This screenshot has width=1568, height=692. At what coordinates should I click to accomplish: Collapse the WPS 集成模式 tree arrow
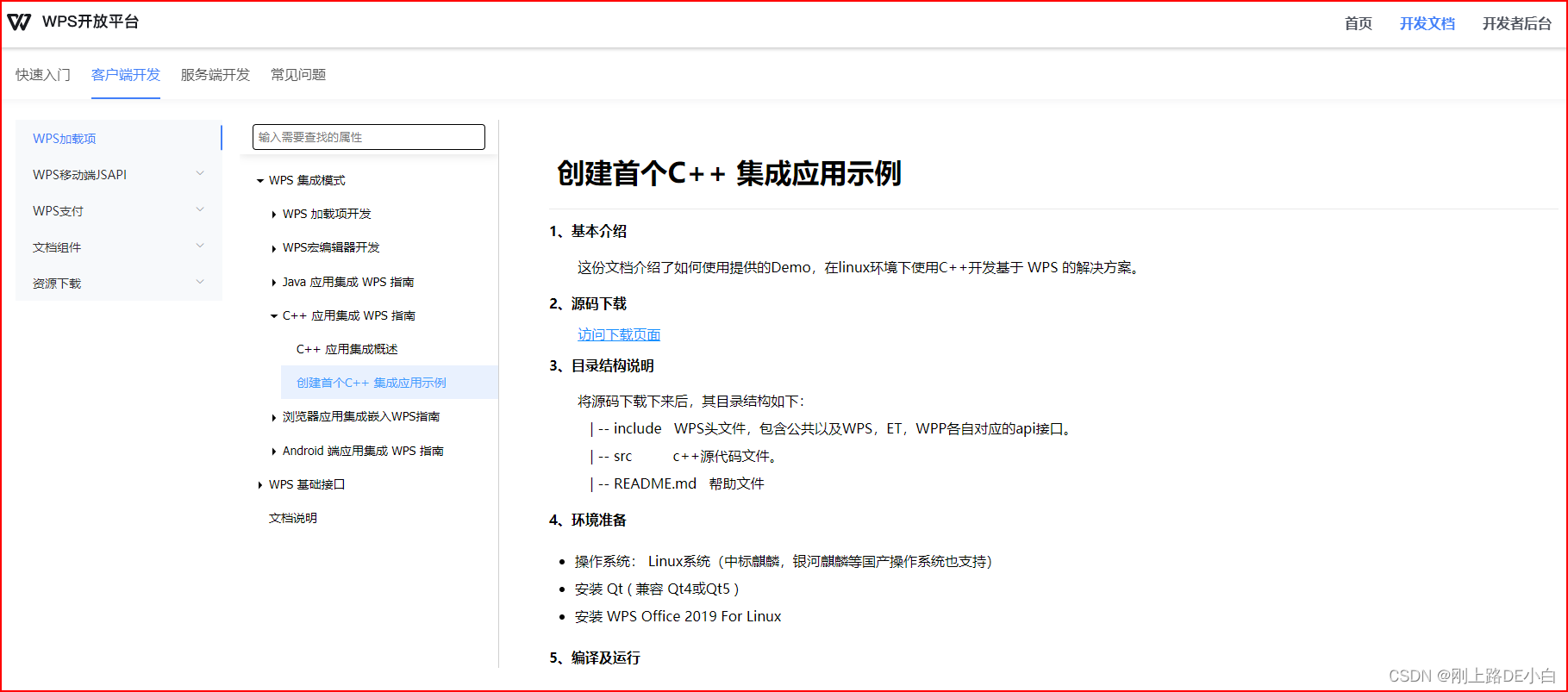coord(259,181)
